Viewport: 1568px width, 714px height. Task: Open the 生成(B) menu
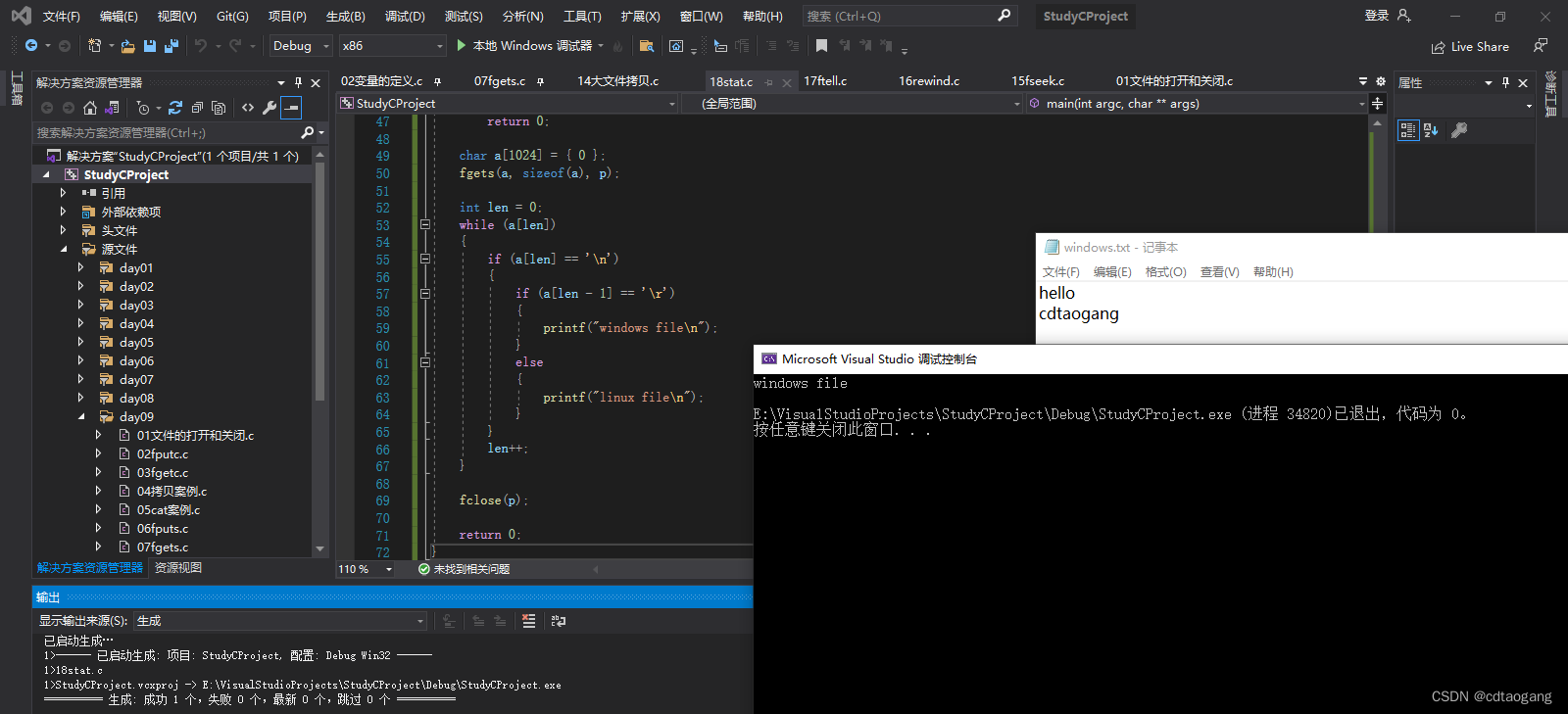pos(345,16)
